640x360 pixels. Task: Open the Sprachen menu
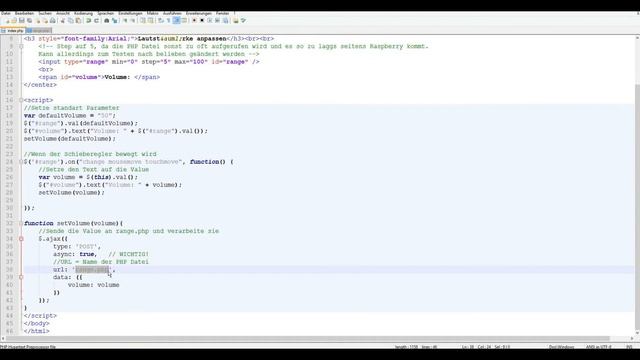[106, 13]
